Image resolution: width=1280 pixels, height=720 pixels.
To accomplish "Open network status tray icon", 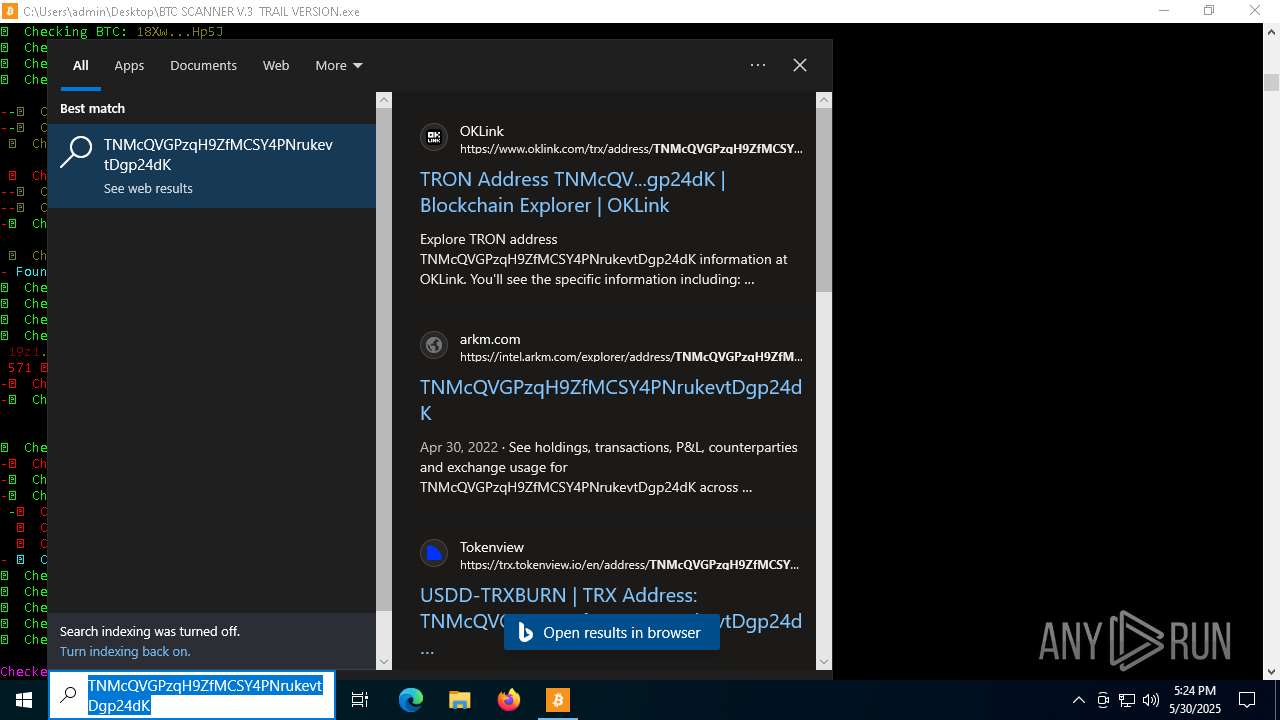I will pos(1127,700).
